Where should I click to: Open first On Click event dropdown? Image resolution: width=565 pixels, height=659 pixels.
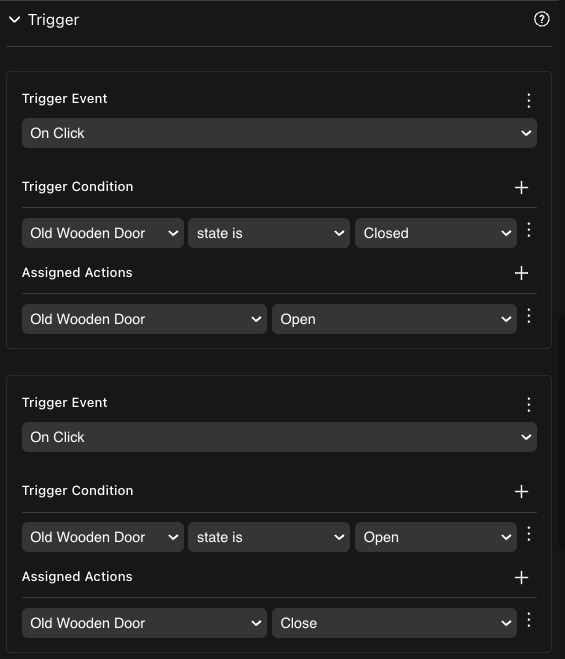pos(279,133)
